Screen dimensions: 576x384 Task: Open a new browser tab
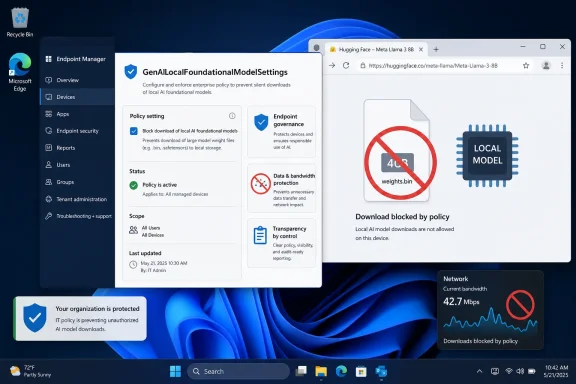tap(436, 49)
